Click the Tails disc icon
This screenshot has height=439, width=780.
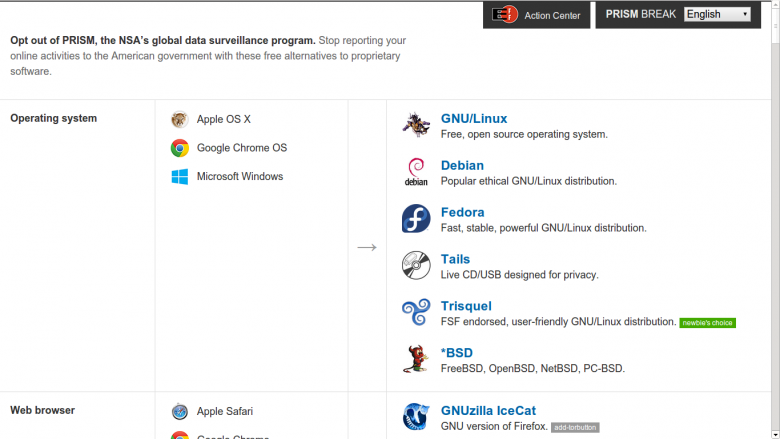(x=416, y=265)
